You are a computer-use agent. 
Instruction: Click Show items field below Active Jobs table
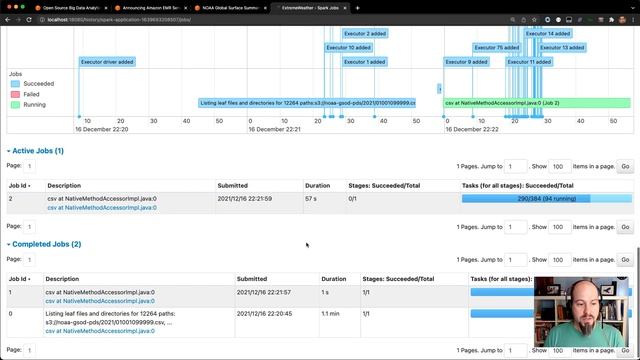(559, 227)
